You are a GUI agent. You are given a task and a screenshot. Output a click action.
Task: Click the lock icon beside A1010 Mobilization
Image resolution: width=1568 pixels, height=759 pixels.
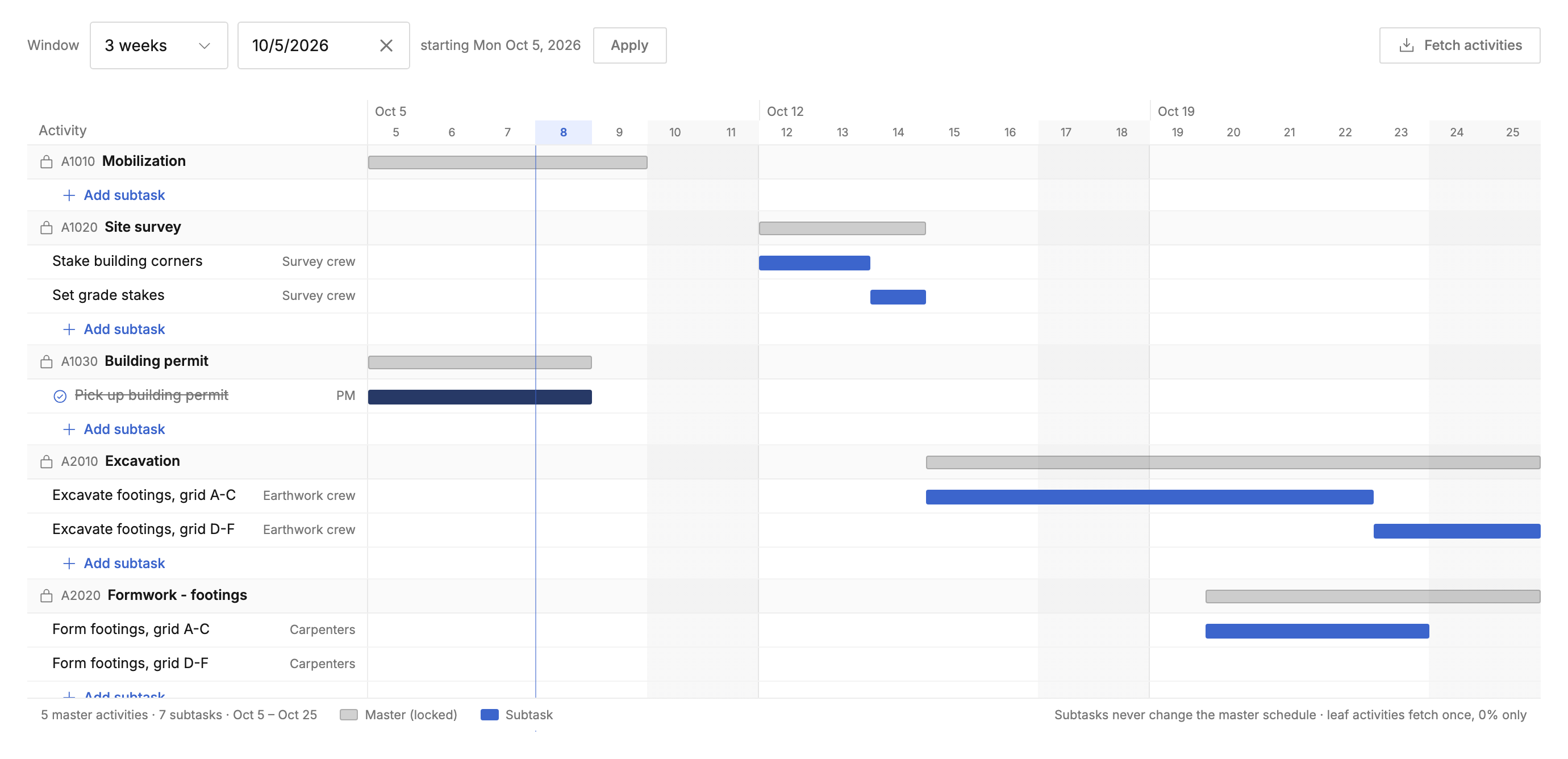coord(46,162)
